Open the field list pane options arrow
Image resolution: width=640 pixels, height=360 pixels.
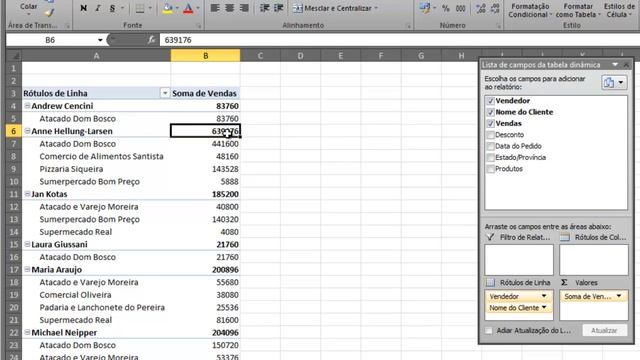coord(615,64)
